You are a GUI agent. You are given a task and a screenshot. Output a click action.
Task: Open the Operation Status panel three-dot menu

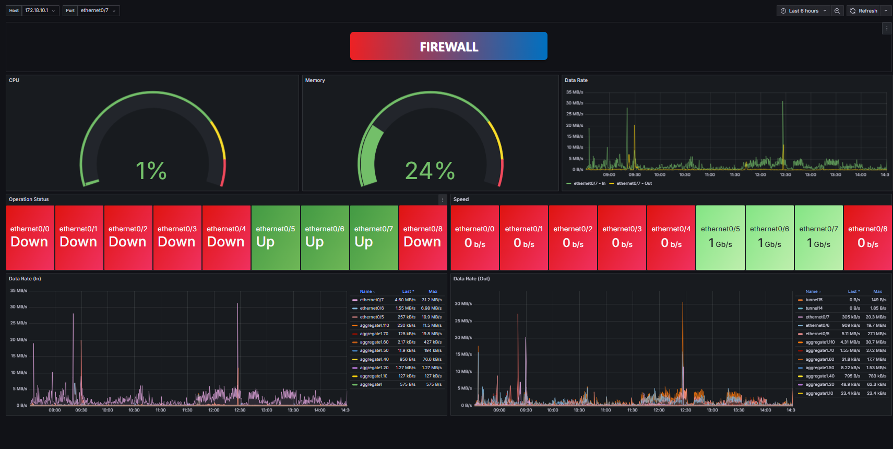coord(442,199)
